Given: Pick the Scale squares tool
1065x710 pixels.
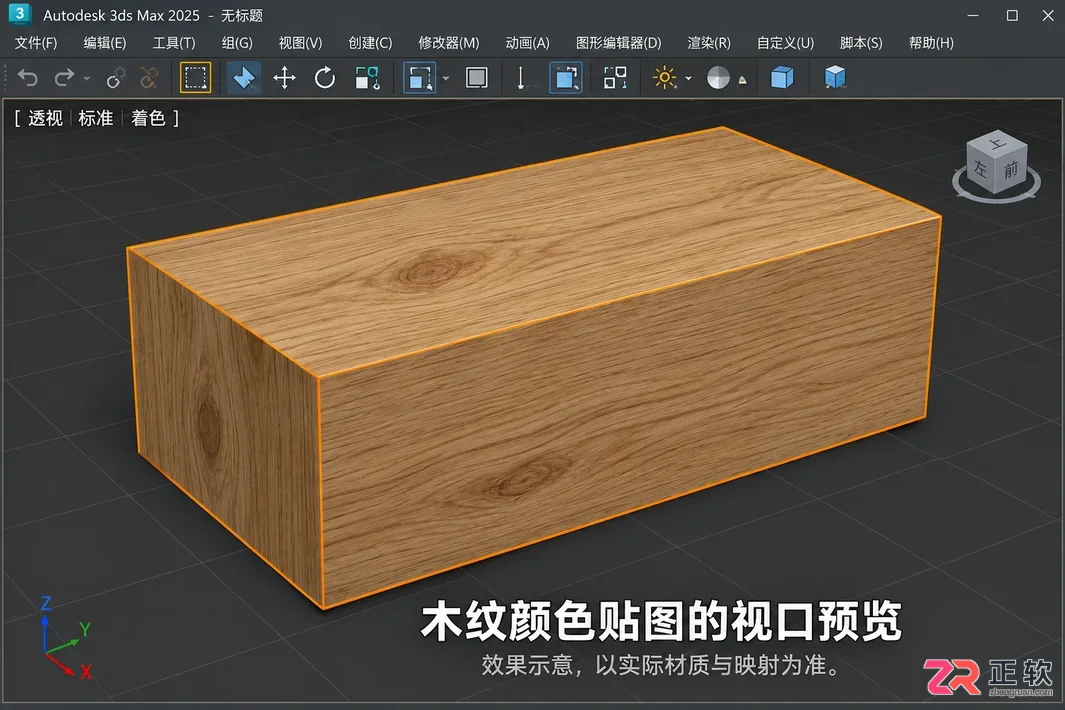Looking at the screenshot, I should [367, 77].
